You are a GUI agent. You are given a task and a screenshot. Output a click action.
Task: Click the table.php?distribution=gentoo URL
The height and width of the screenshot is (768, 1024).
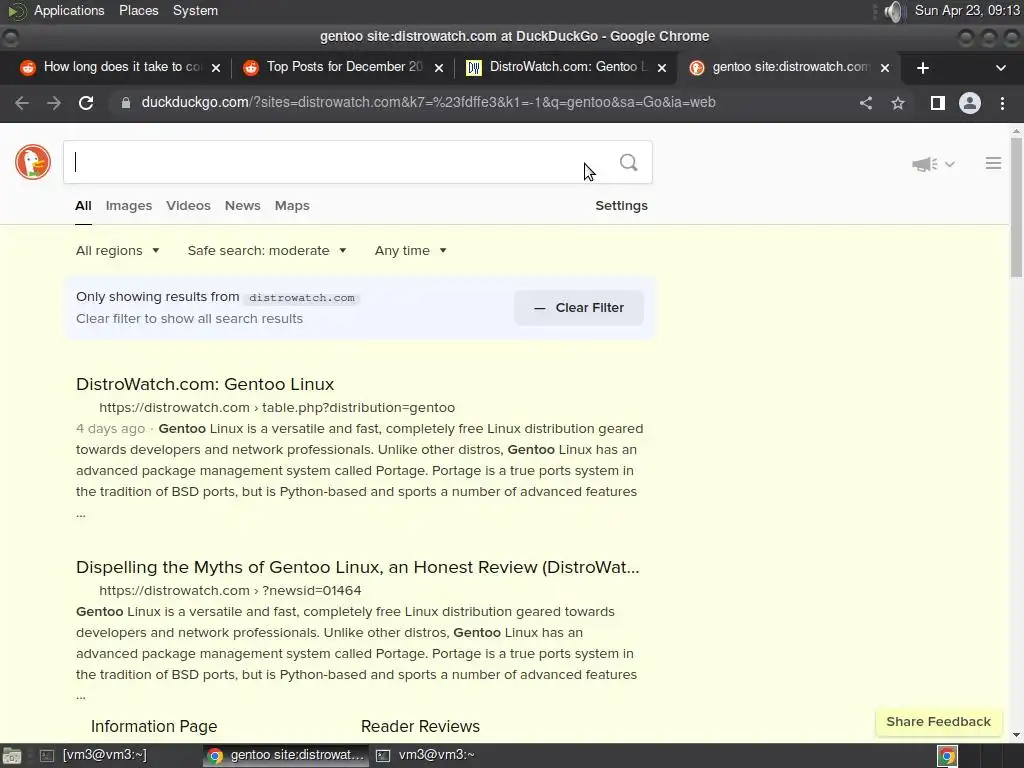point(277,408)
